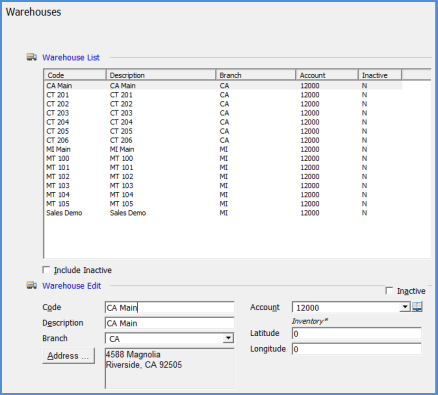Click the Inventory* account note

pos(310,321)
